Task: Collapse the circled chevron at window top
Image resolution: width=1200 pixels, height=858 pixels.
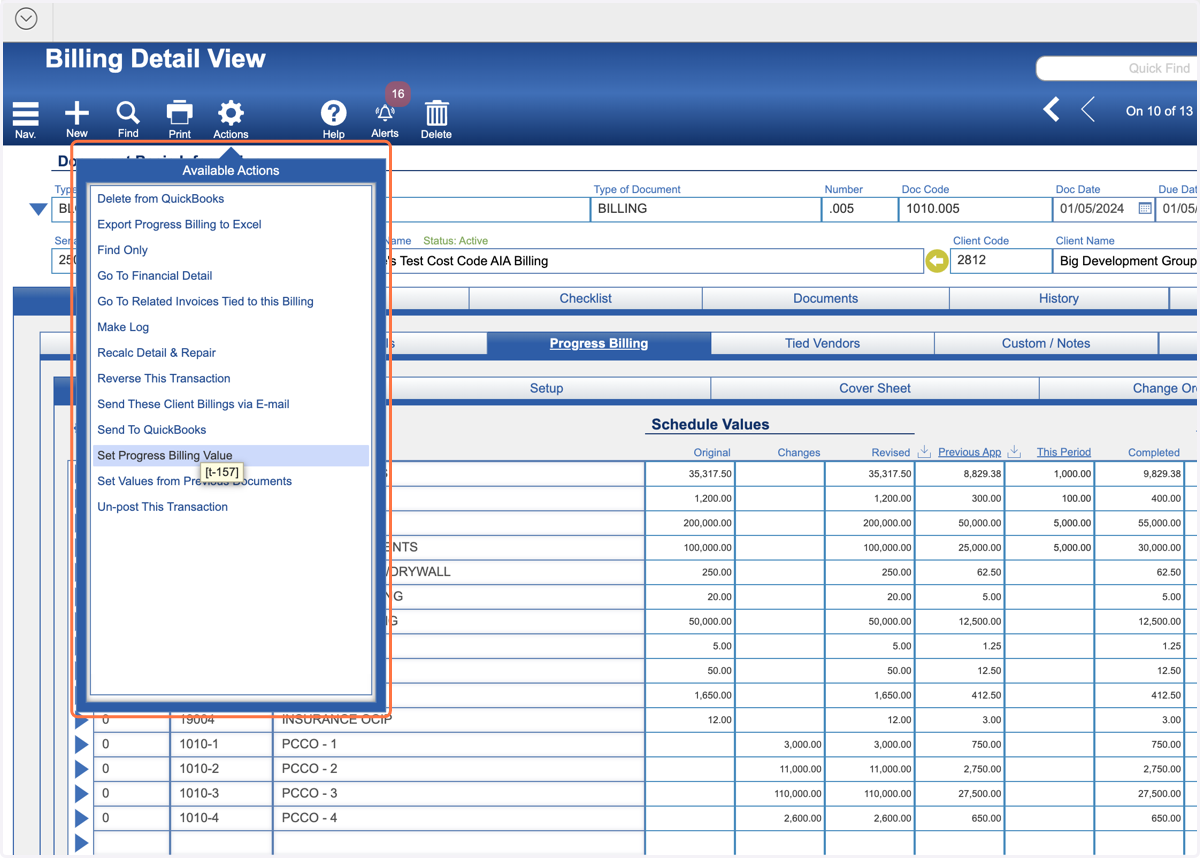Action: 26,19
